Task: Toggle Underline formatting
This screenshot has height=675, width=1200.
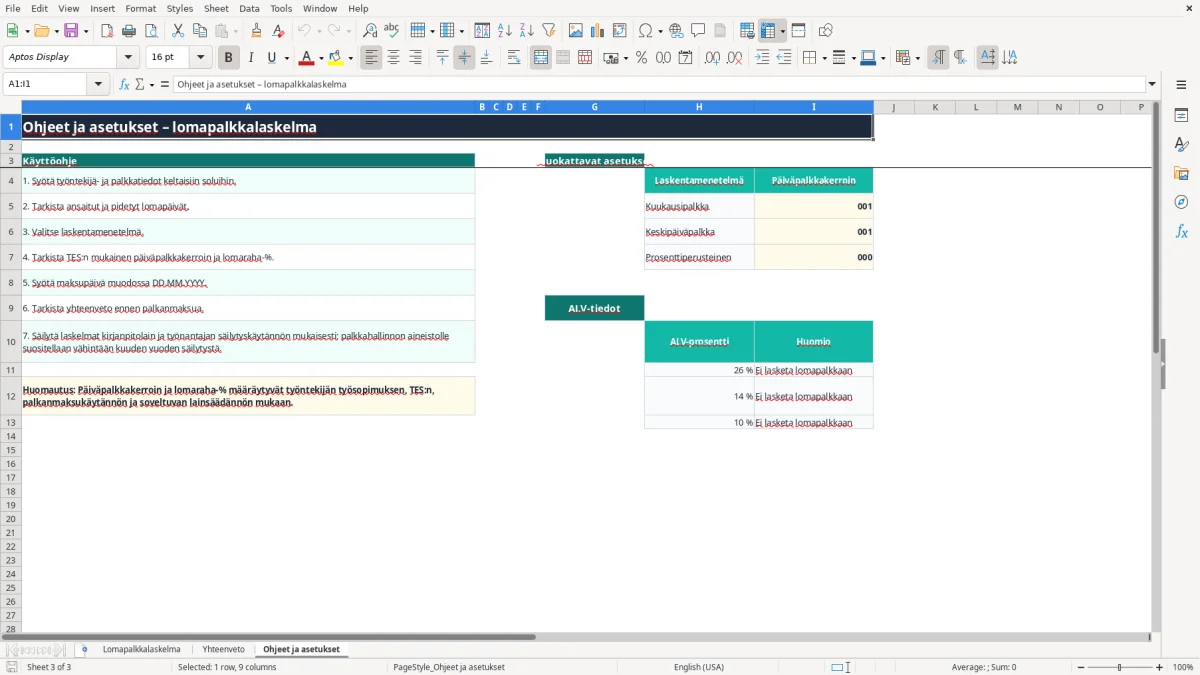Action: [271, 58]
